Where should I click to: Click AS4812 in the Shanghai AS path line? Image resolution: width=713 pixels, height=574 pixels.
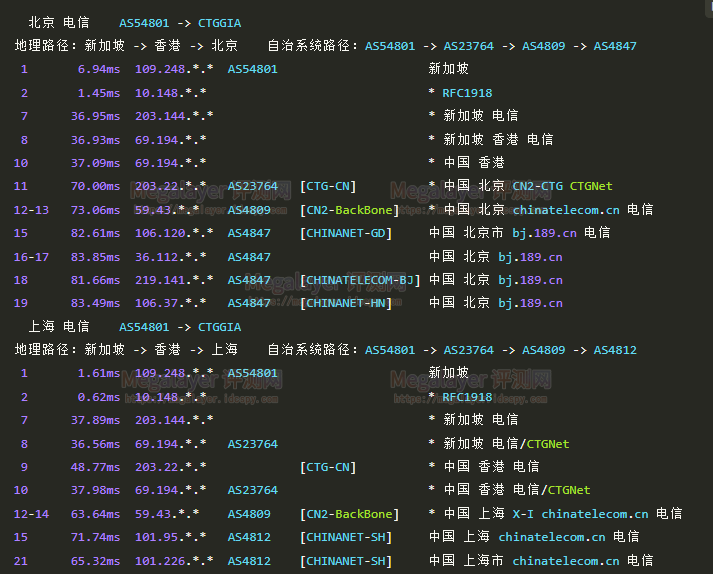coord(615,350)
